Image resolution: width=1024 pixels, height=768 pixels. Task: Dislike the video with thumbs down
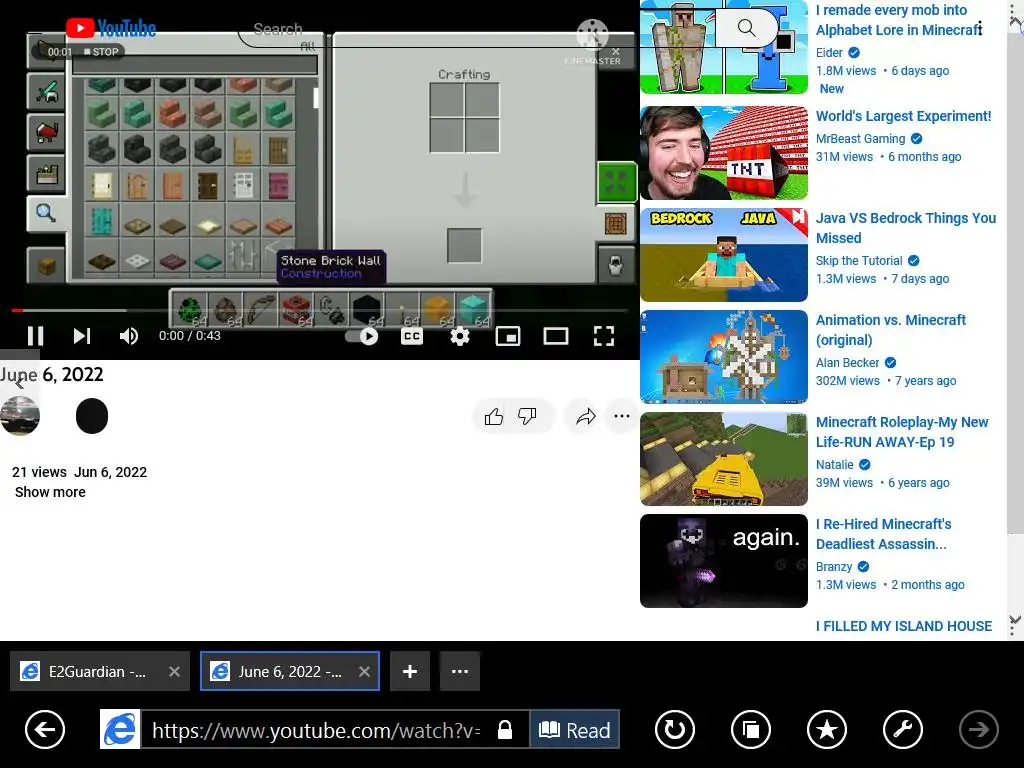527,416
